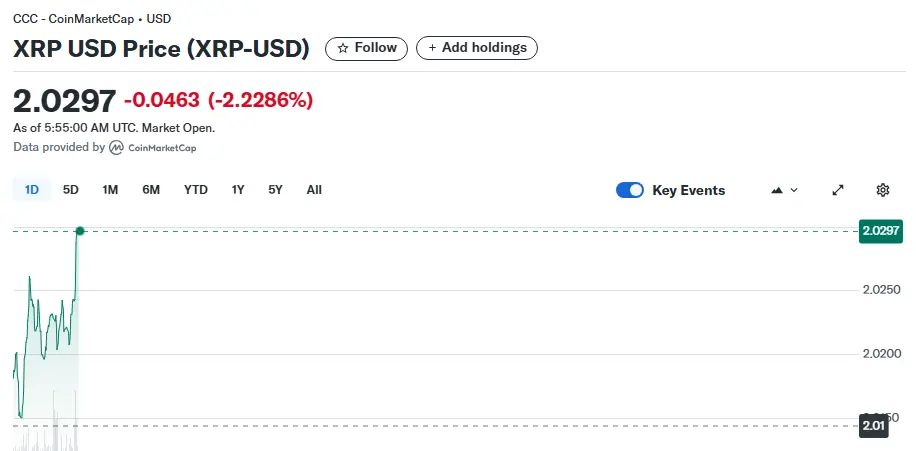Click the green current-price dot on chart

[80, 231]
